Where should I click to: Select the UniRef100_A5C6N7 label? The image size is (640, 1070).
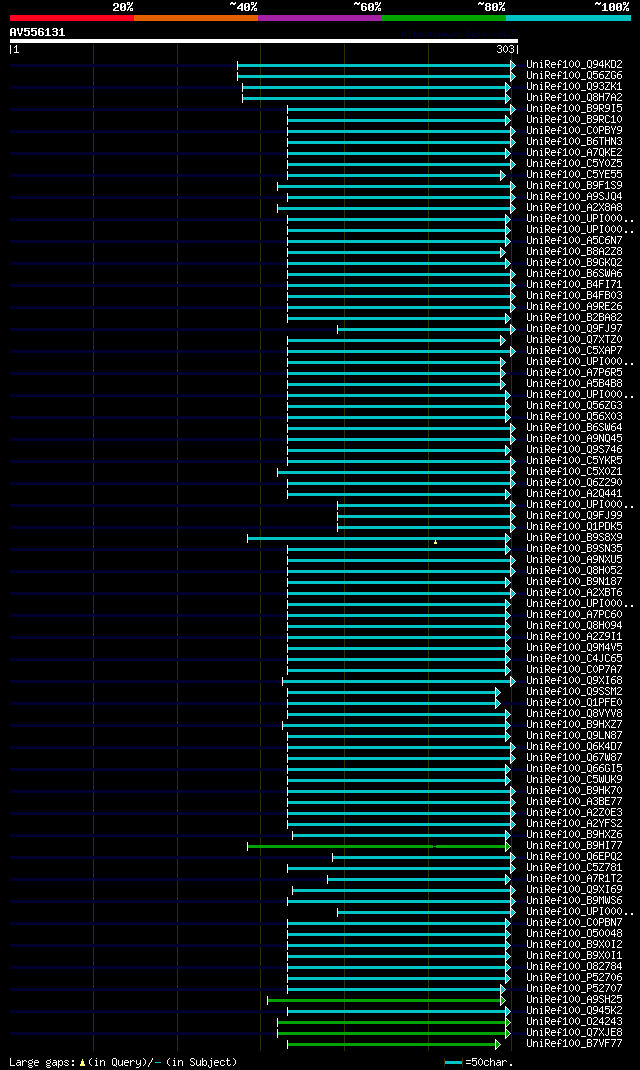point(574,241)
